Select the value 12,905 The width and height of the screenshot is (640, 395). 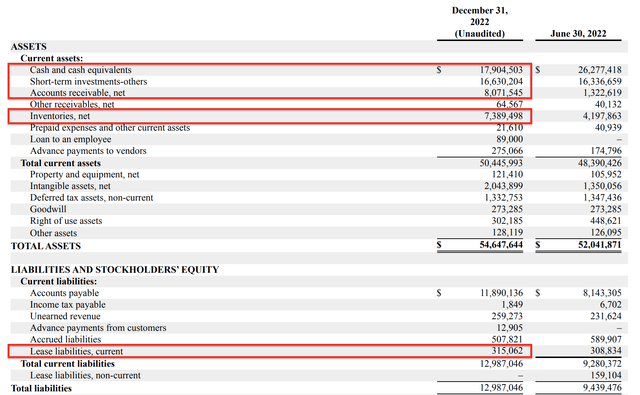click(x=509, y=328)
